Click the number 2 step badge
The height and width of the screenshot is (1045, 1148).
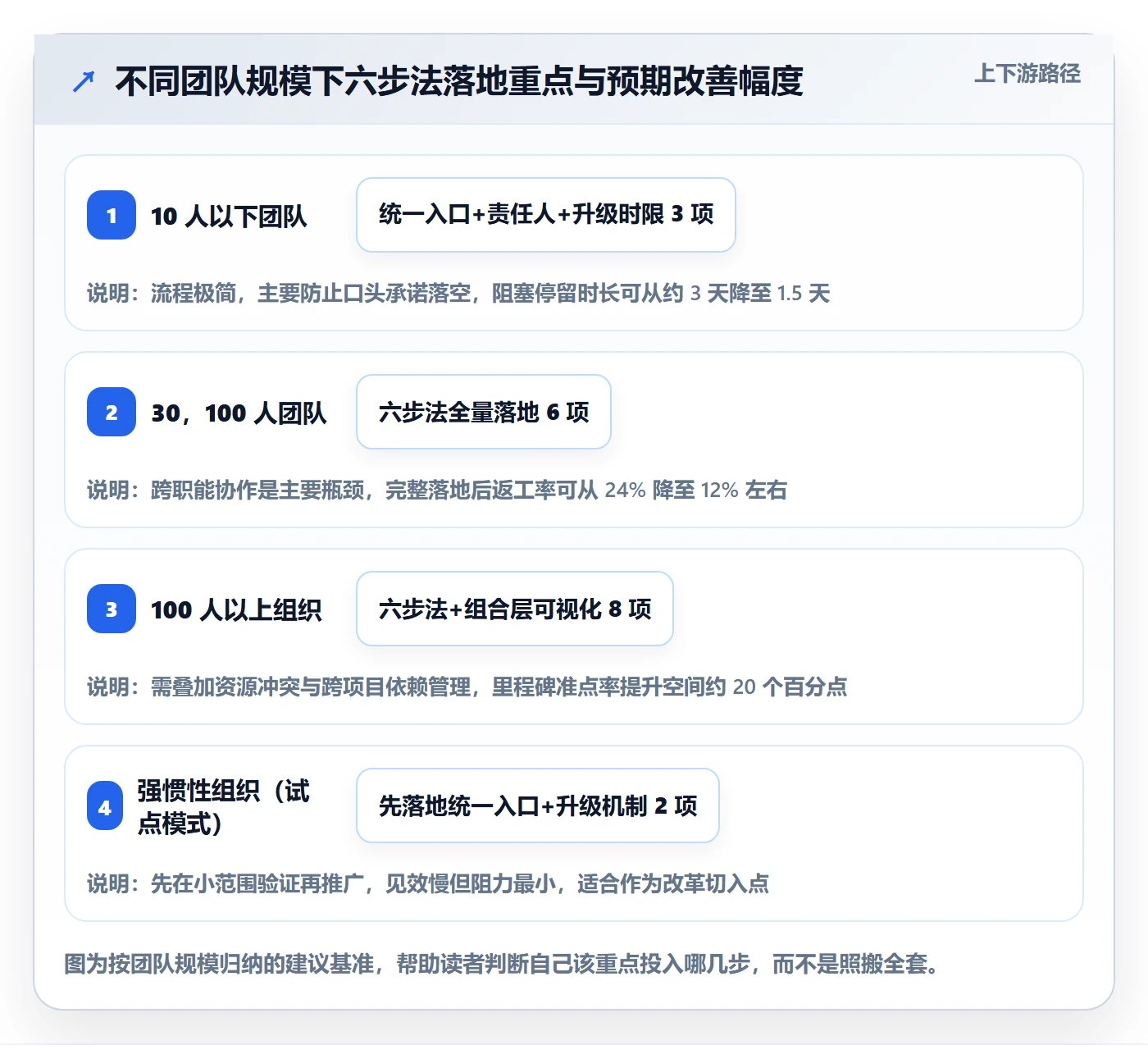[112, 412]
